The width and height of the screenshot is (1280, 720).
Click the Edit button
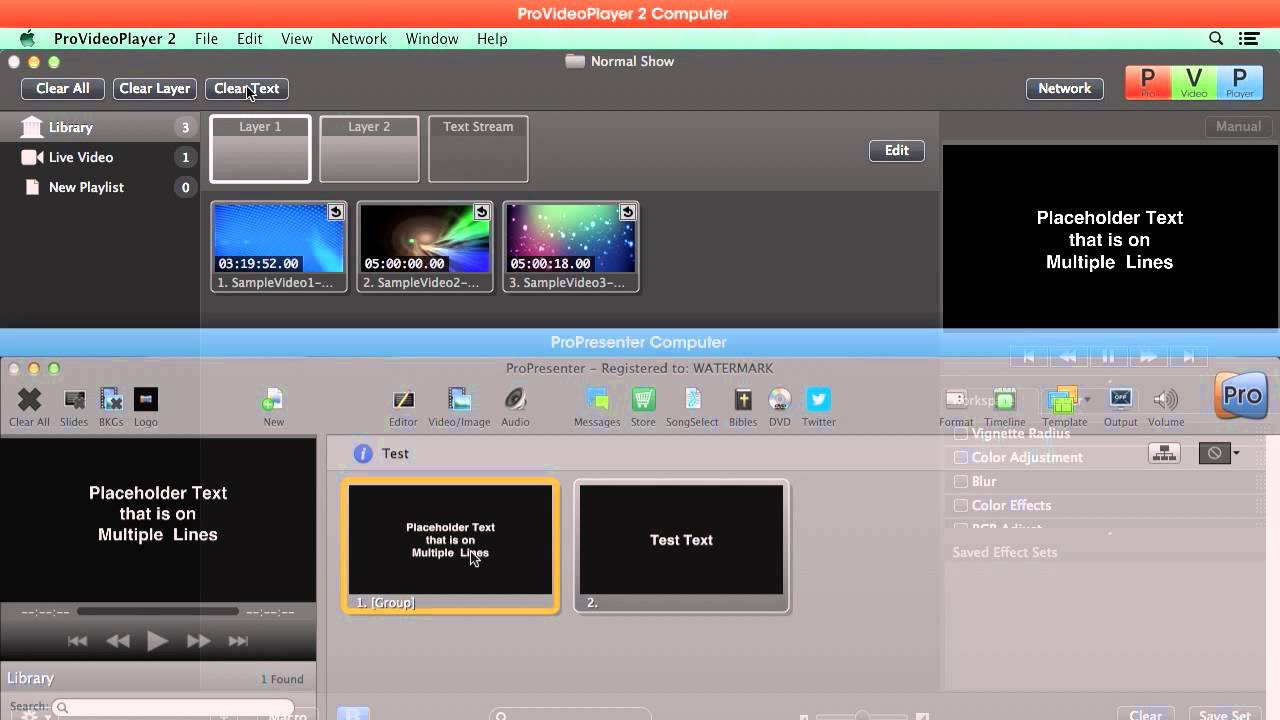click(897, 151)
